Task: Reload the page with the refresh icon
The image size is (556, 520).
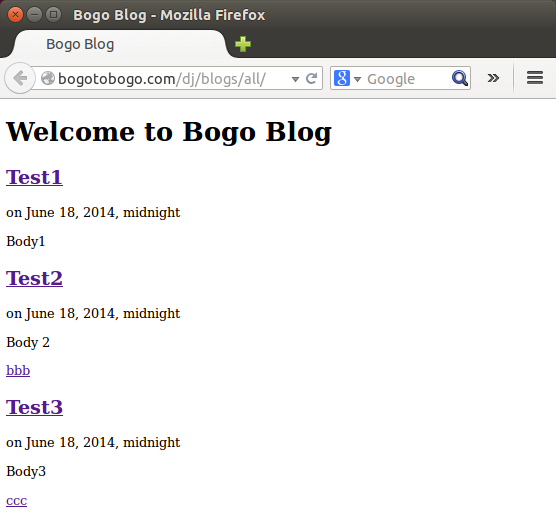Action: pos(311,78)
